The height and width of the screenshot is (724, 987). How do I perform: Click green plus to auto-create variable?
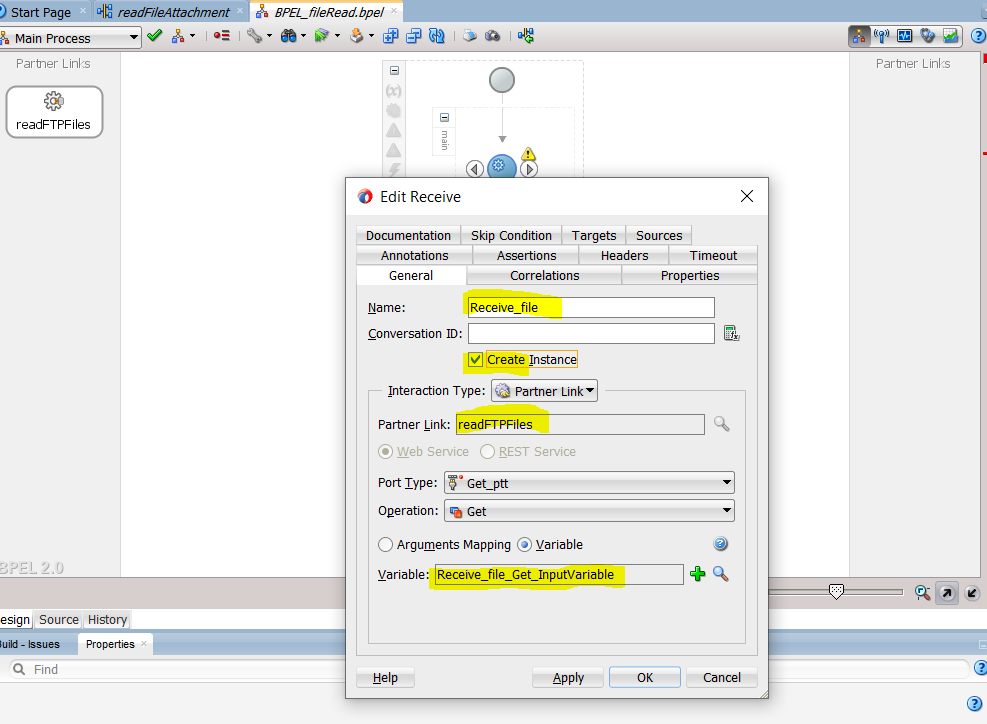[698, 574]
